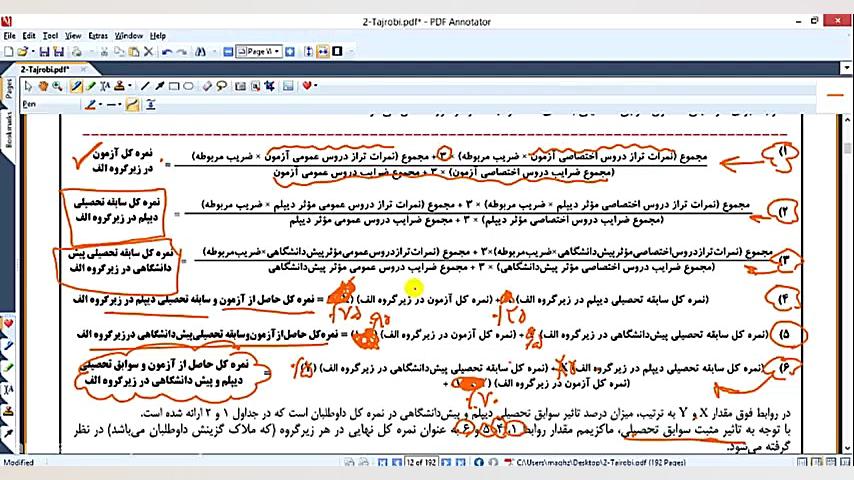Open the Help menu
The height and width of the screenshot is (480, 854).
[157, 36]
